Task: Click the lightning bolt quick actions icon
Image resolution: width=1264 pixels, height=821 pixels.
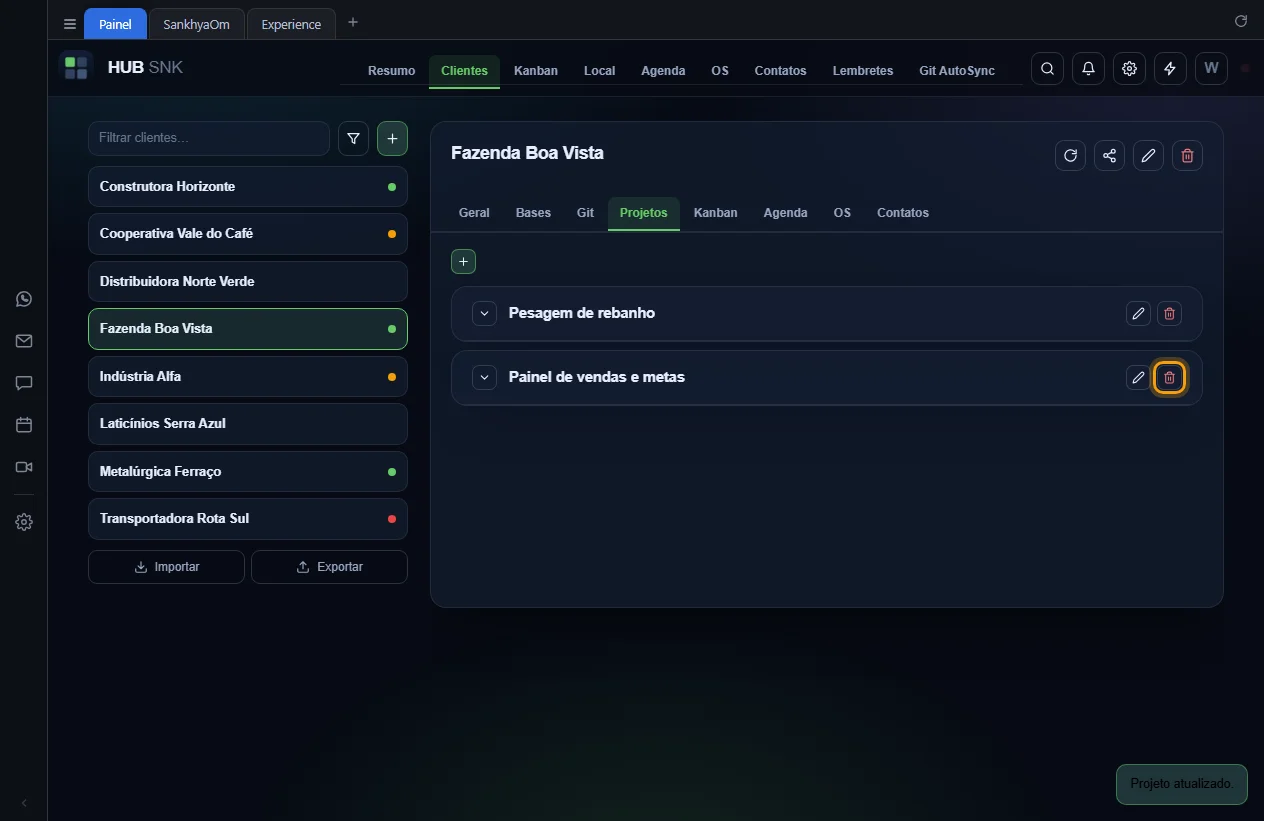Action: pos(1170,69)
